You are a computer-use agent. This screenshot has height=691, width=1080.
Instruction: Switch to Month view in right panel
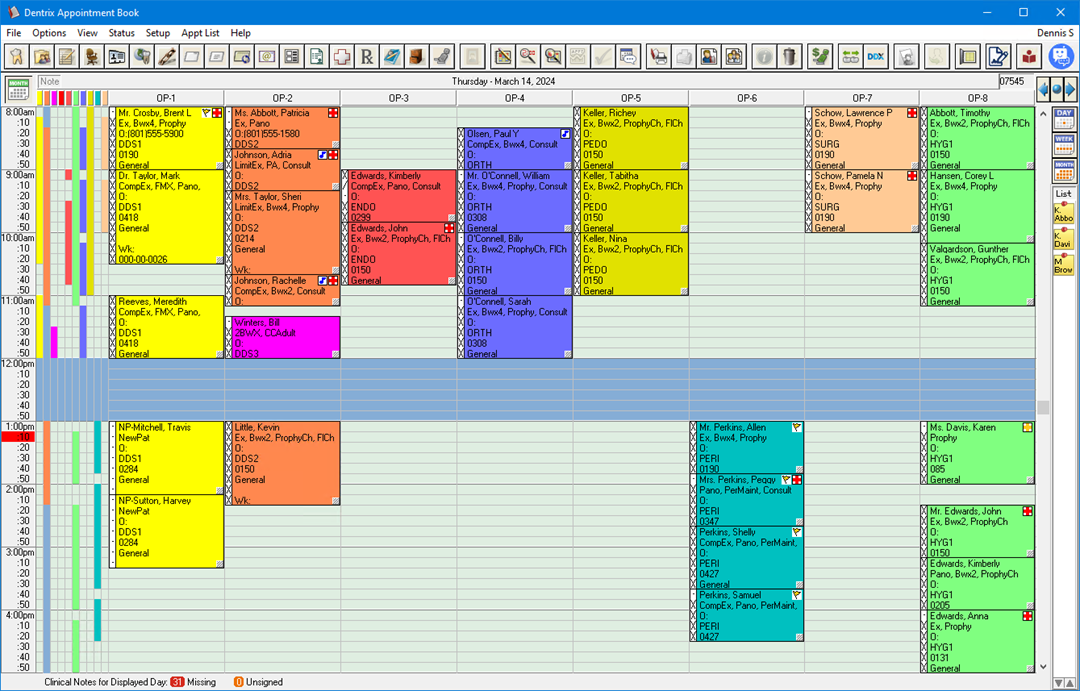pos(1063,170)
